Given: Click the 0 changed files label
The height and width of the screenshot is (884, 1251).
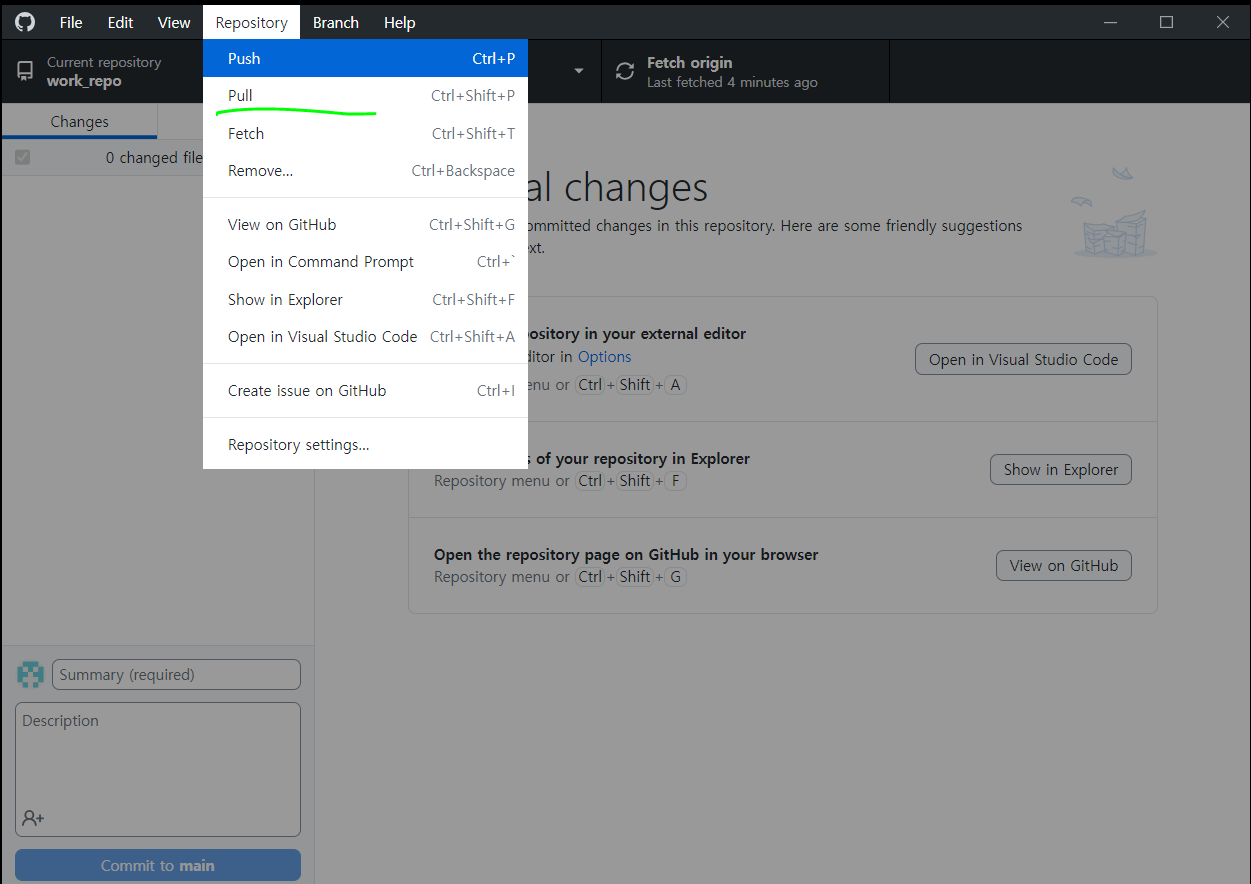Looking at the screenshot, I should click(x=154, y=158).
